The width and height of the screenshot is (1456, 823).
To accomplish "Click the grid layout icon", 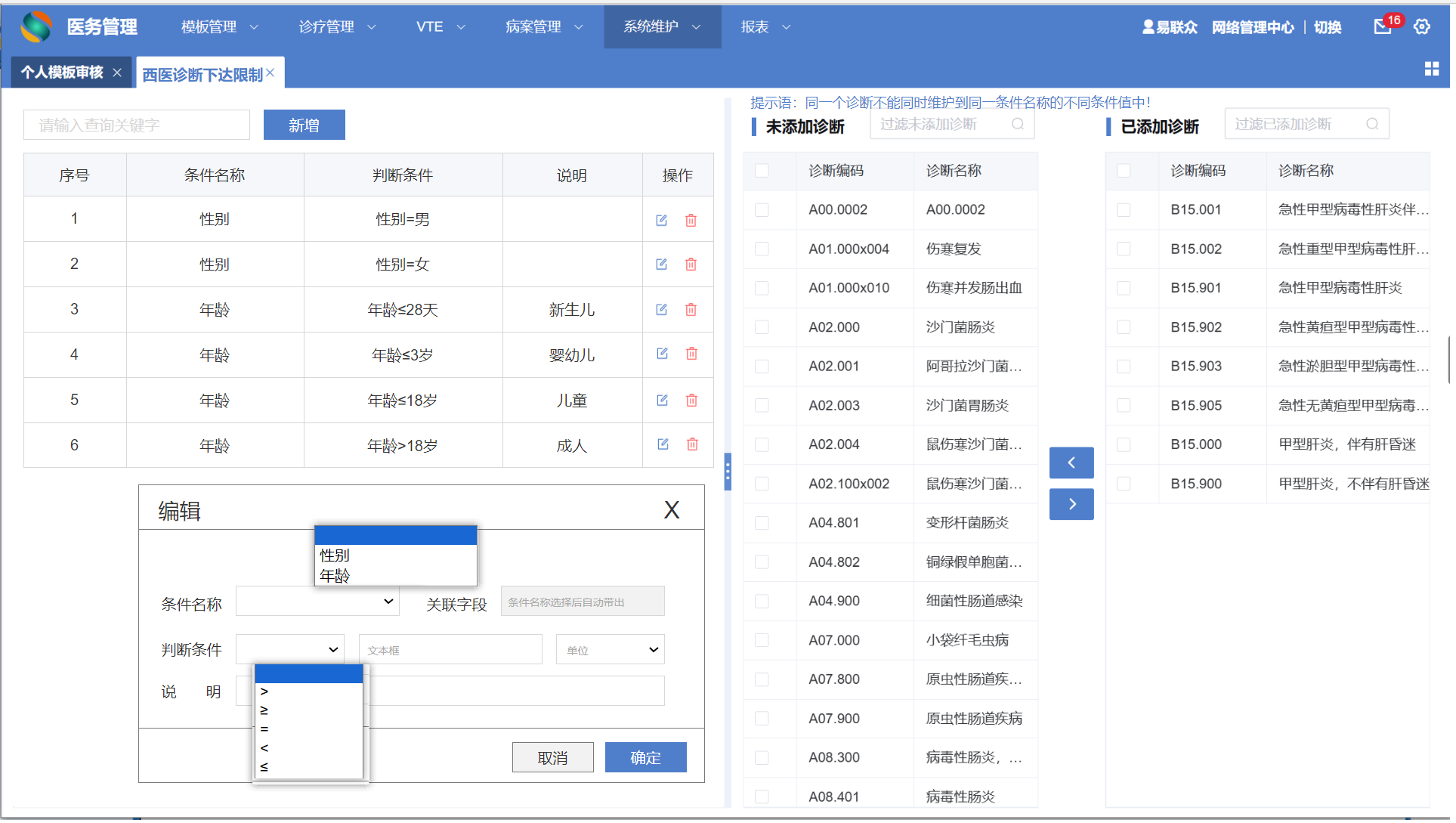I will (x=1431, y=69).
